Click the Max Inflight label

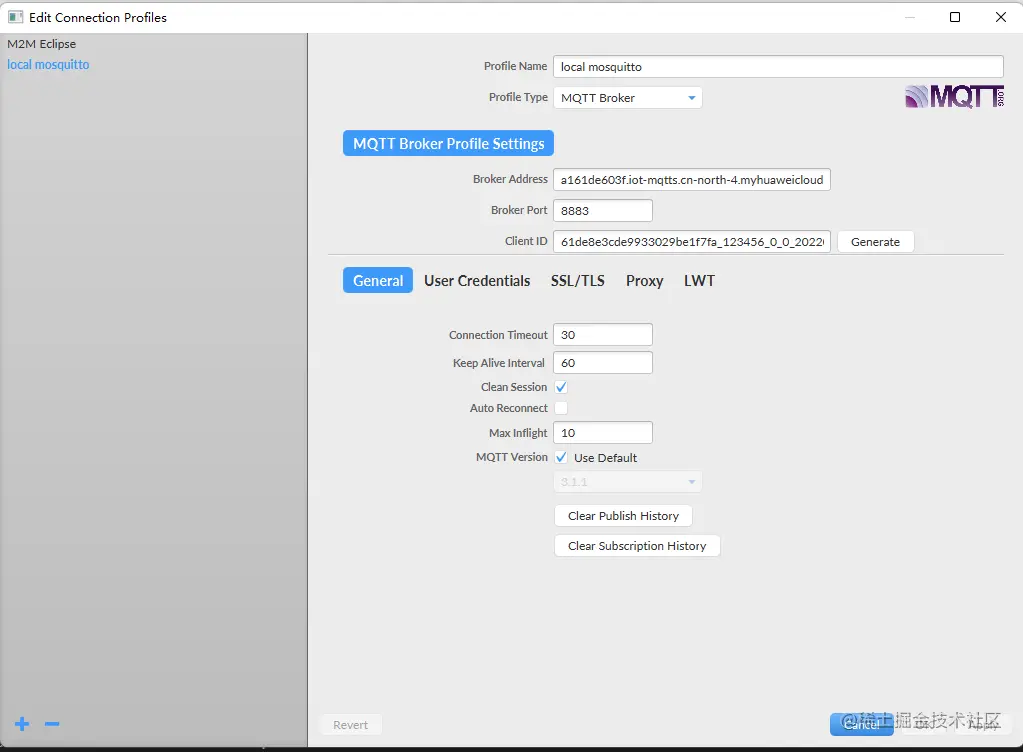click(x=518, y=433)
